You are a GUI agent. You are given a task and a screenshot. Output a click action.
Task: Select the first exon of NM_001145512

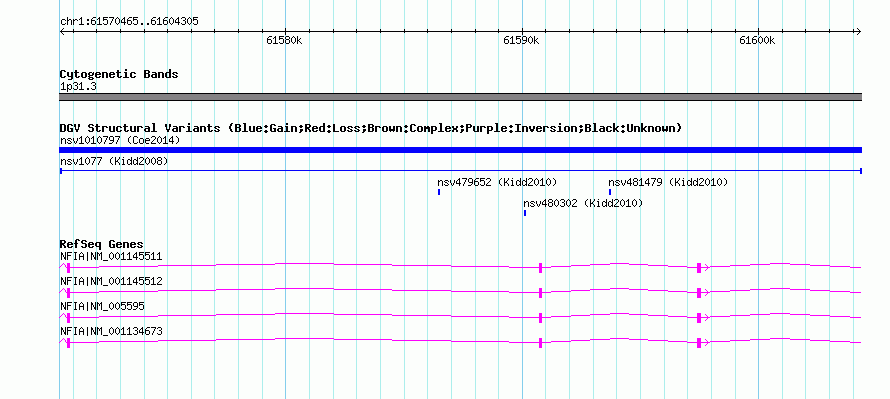[68, 293]
